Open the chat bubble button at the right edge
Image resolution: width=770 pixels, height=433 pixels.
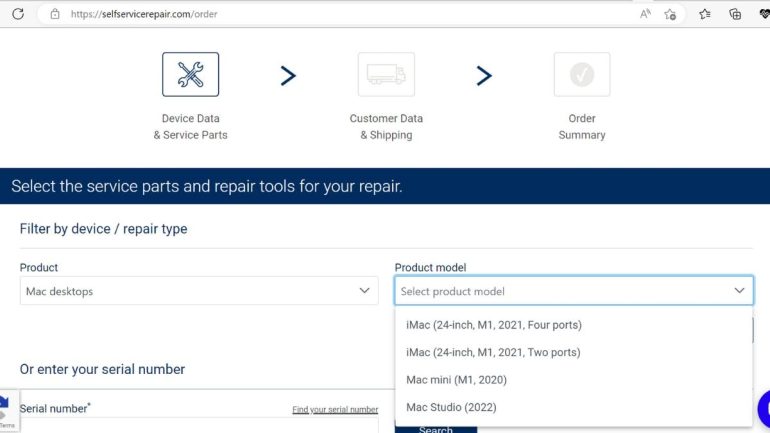pos(764,408)
